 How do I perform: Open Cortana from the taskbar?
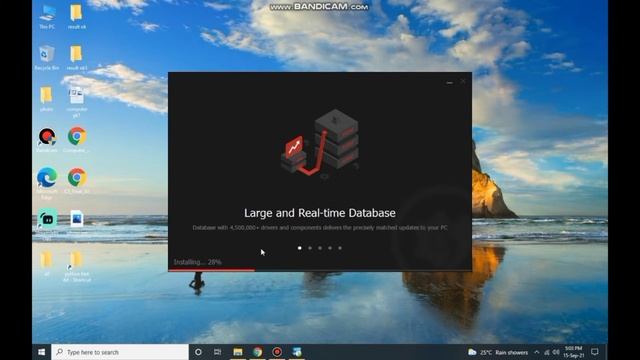coord(198,352)
